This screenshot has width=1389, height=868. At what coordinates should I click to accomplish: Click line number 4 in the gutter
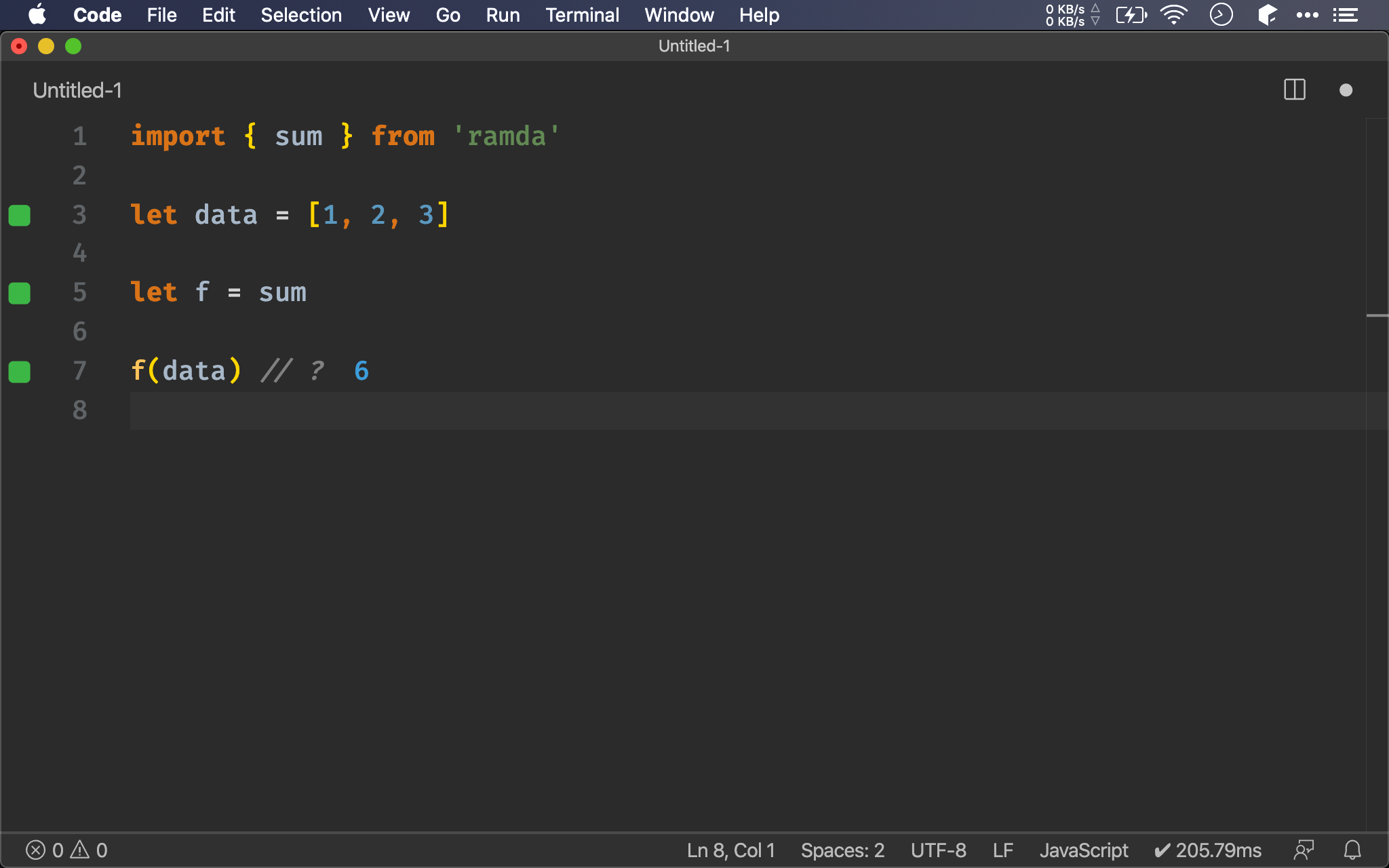80,254
